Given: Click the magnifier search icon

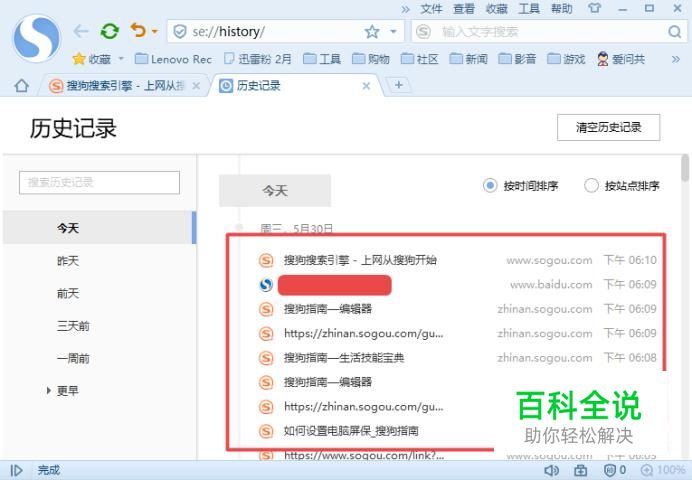Looking at the screenshot, I should 674,32.
